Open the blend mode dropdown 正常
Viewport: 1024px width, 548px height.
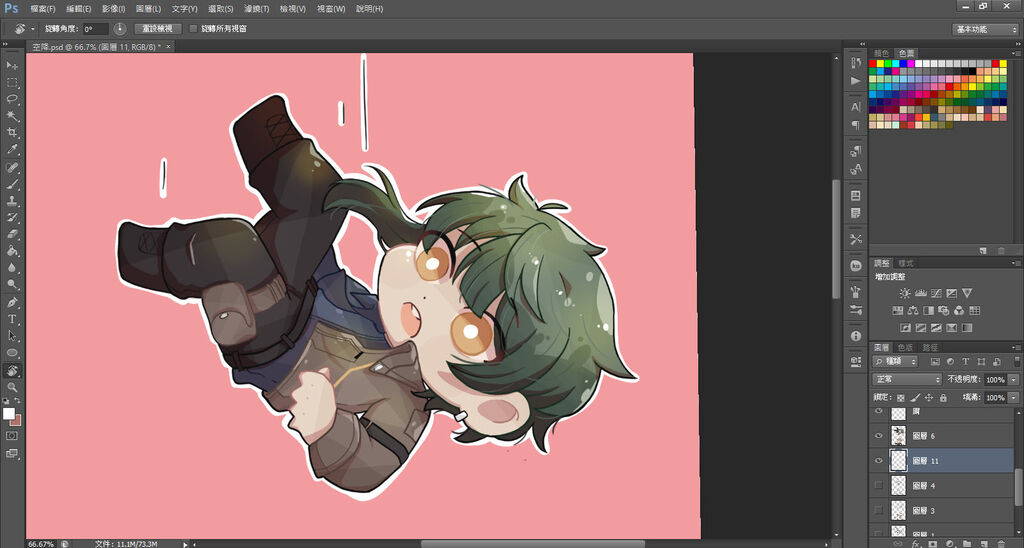click(907, 379)
